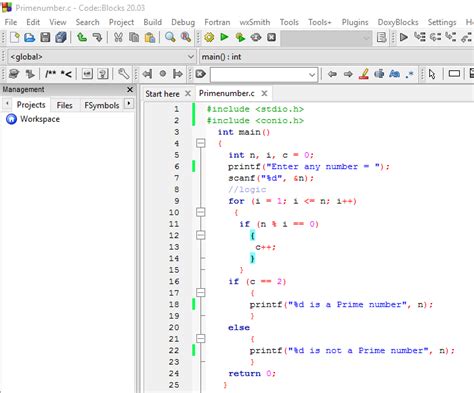
Task: Open the Edit menu
Action: tap(33, 22)
